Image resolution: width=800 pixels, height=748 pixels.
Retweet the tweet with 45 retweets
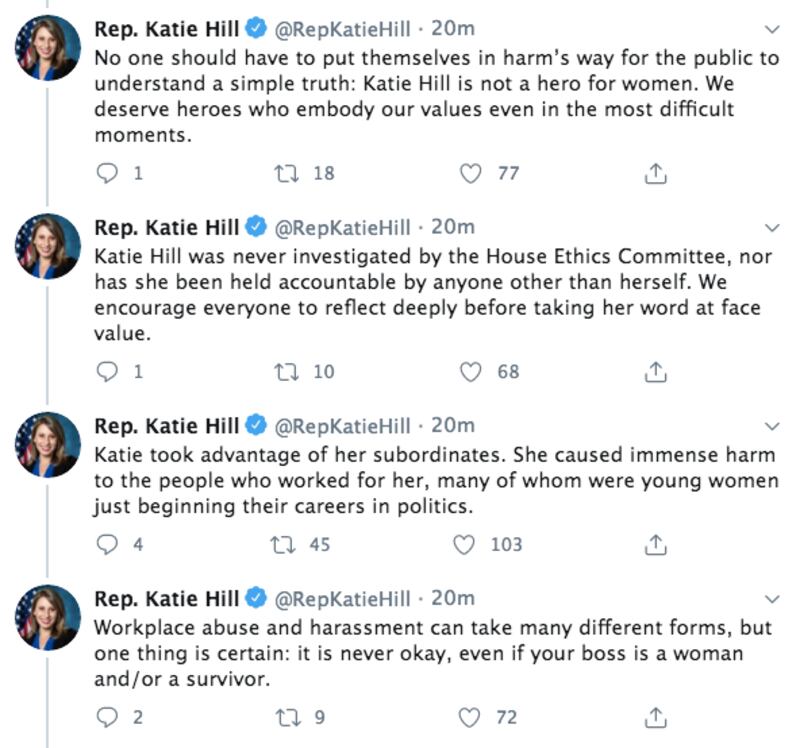pyautogui.click(x=286, y=545)
